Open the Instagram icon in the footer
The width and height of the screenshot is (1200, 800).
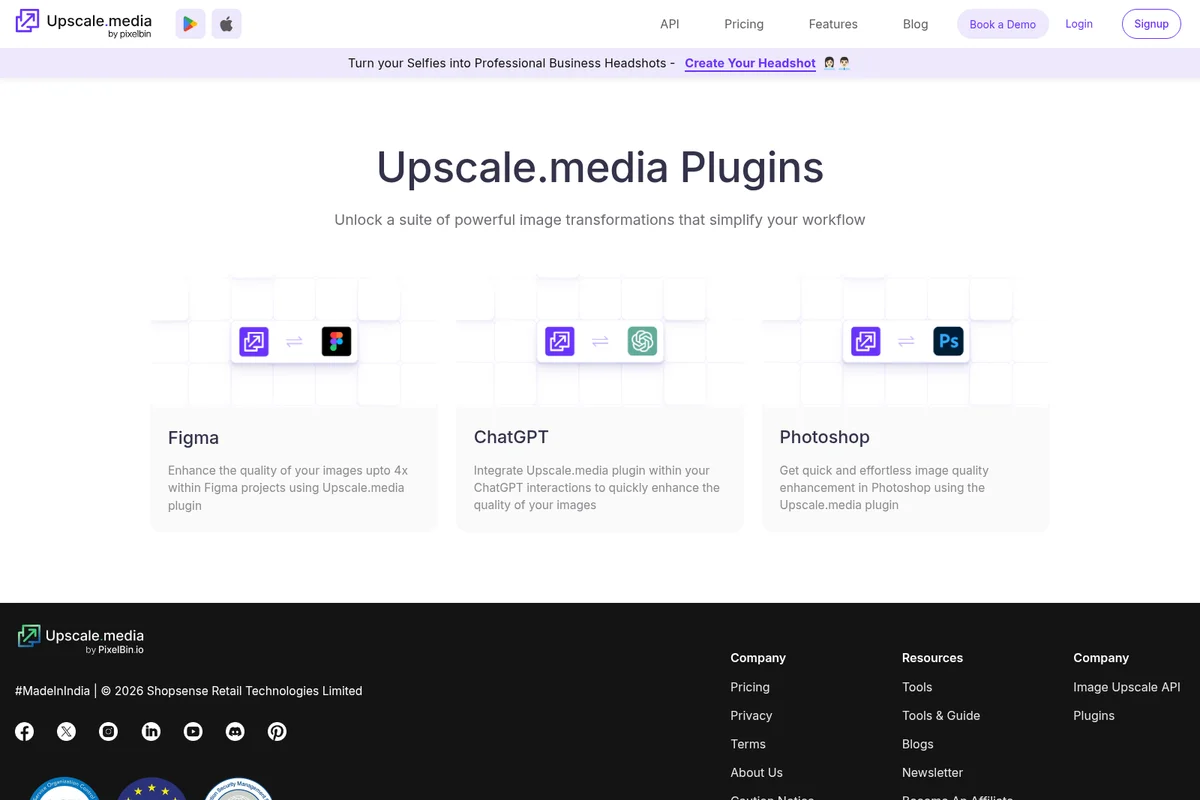pyautogui.click(x=108, y=731)
